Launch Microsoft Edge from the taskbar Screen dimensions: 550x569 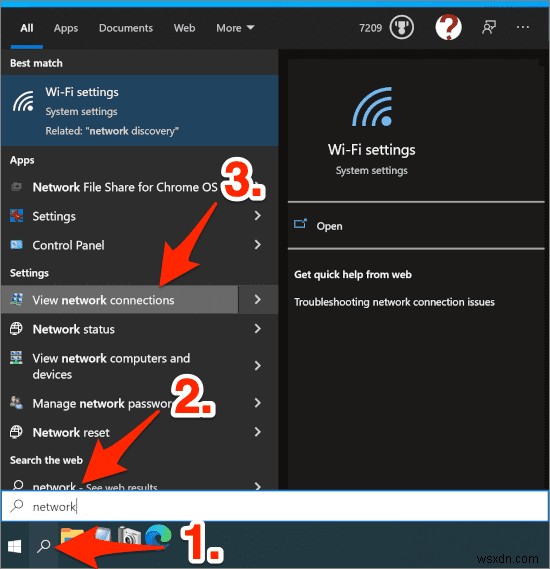click(x=158, y=536)
